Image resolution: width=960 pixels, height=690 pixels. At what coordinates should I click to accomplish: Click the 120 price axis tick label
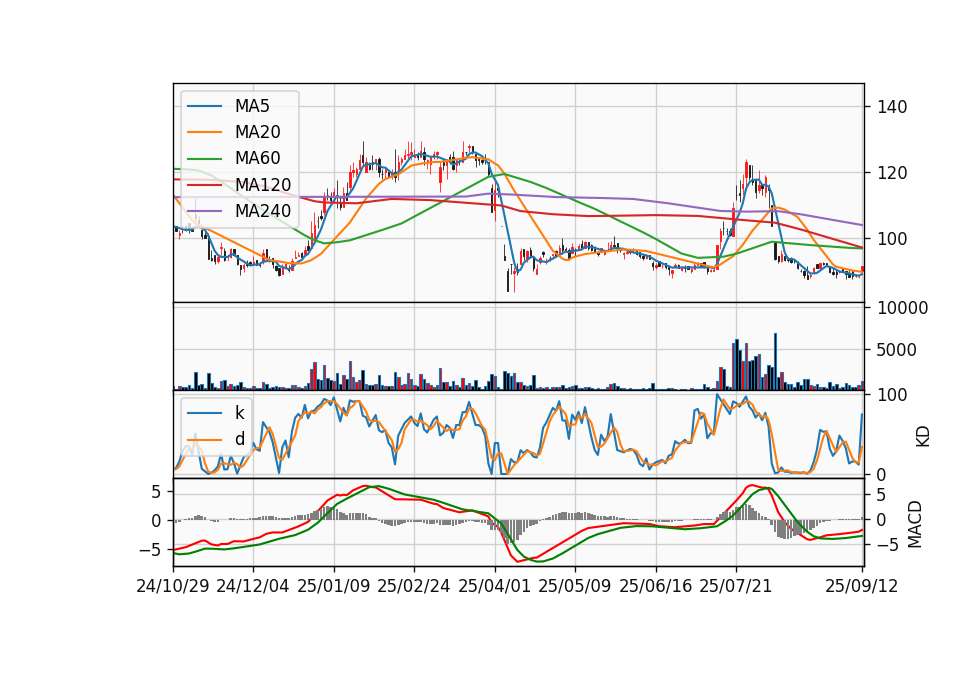892,173
